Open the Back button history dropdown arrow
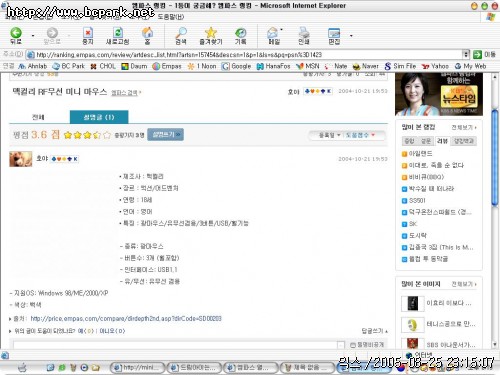Viewport: 500px width, 375px height. pyautogui.click(x=33, y=35)
